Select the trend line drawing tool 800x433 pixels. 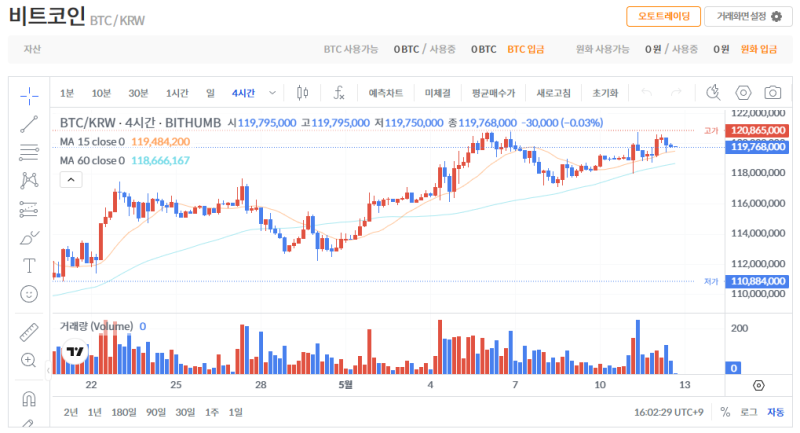pyautogui.click(x=29, y=124)
